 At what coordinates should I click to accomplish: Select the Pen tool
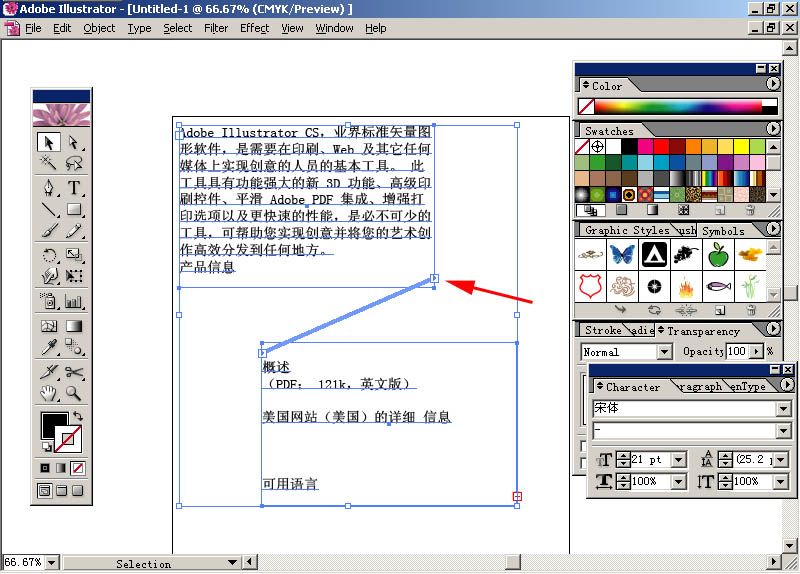click(x=49, y=188)
